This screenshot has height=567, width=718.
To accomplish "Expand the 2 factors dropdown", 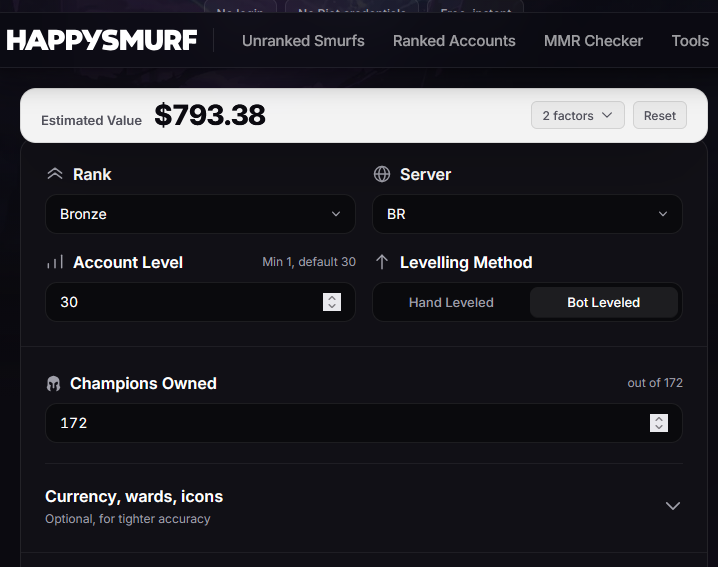I will (x=577, y=115).
